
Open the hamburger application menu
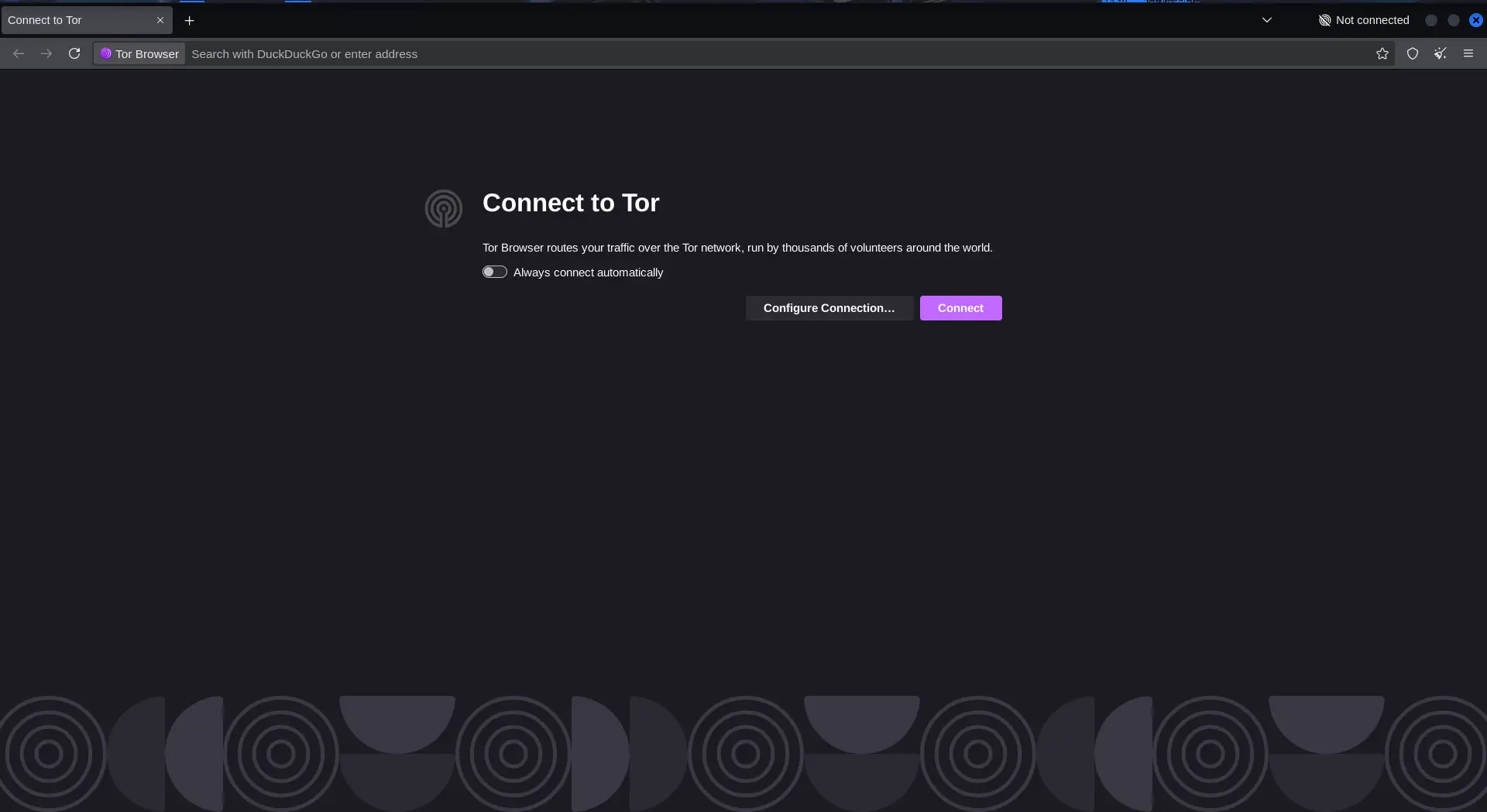click(x=1468, y=53)
